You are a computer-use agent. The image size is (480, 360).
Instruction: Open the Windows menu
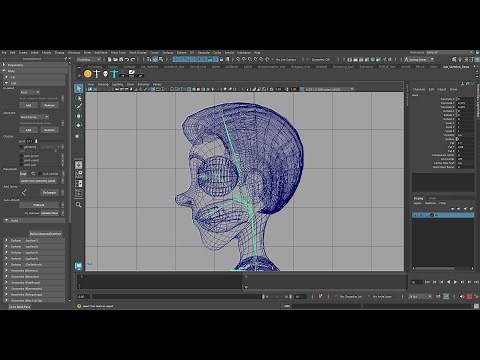(x=74, y=53)
